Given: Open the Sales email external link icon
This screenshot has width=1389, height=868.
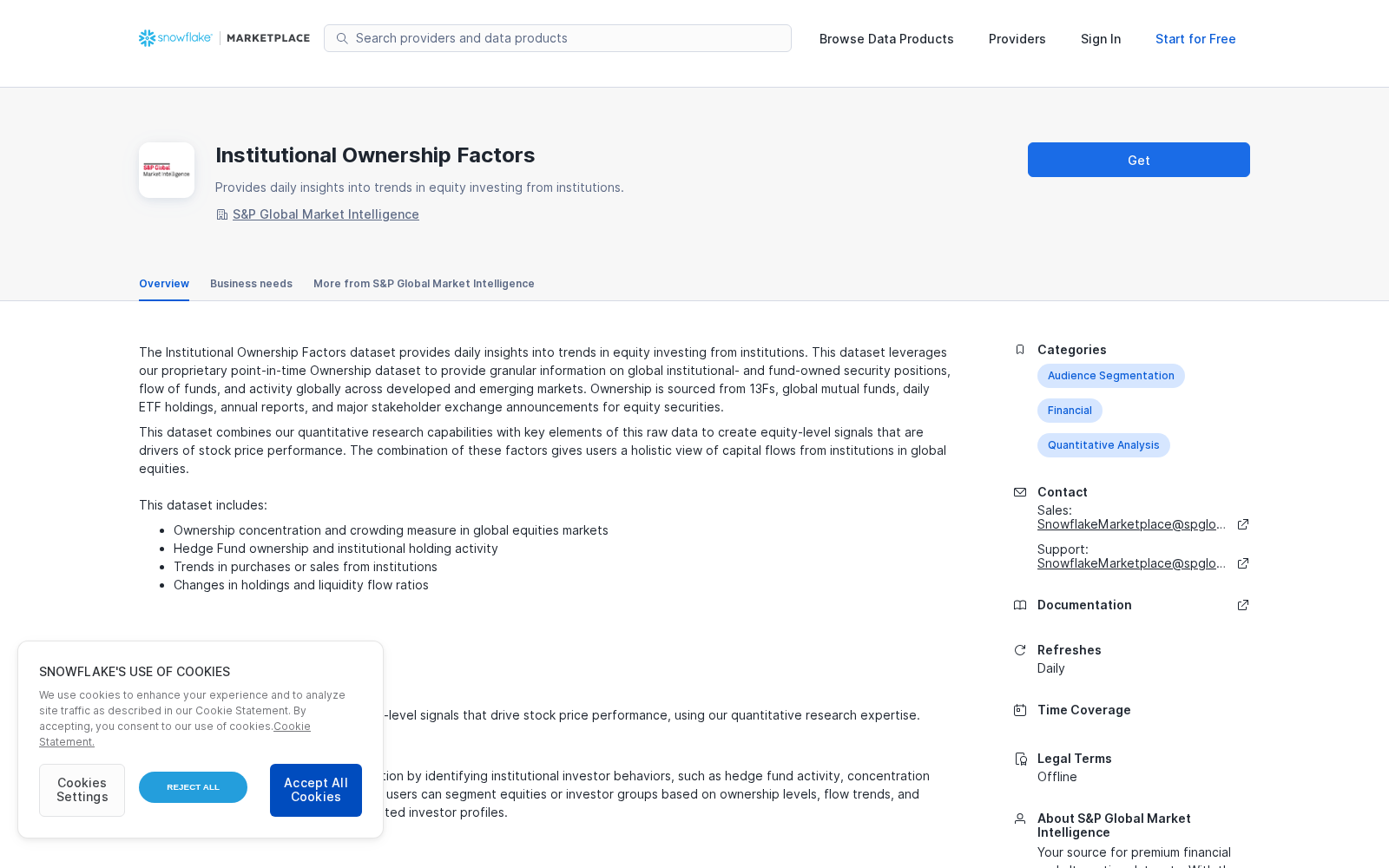Looking at the screenshot, I should click(1243, 524).
